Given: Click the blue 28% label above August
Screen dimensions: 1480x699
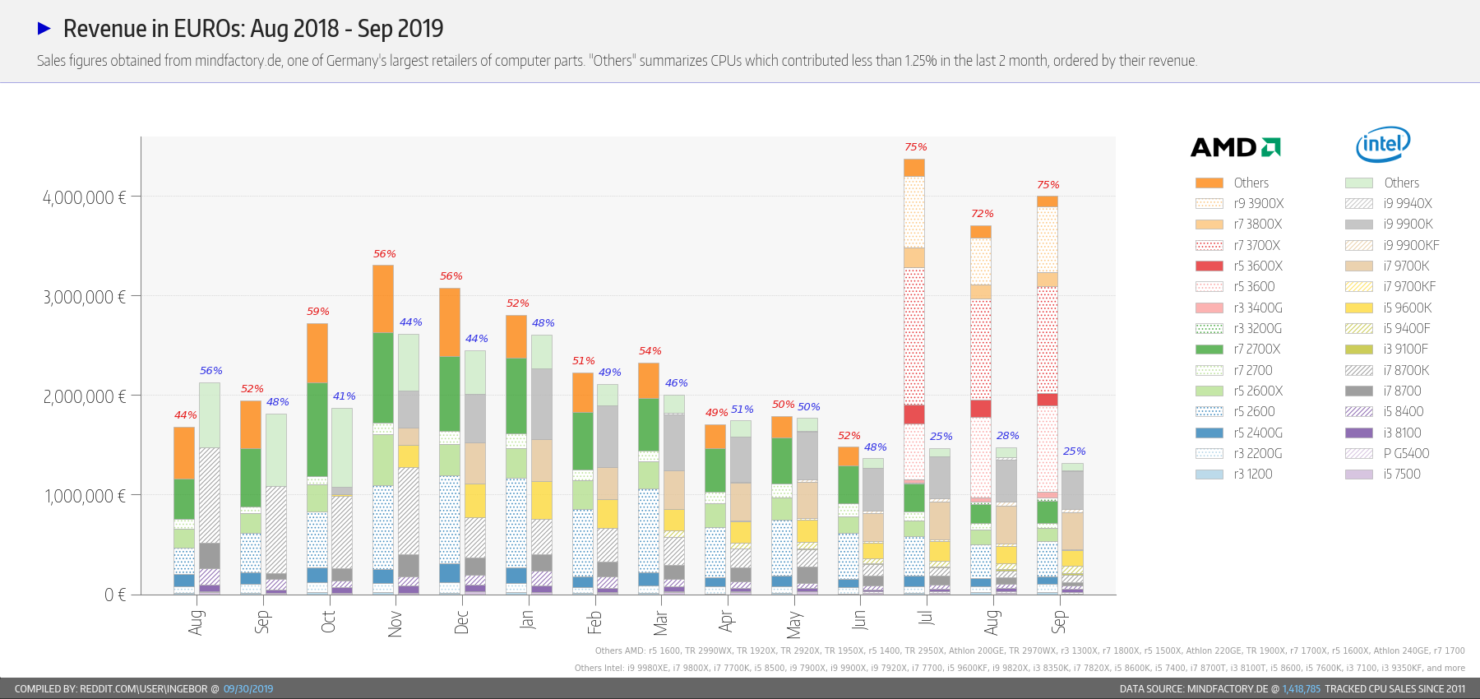Looking at the screenshot, I should 1009,435.
